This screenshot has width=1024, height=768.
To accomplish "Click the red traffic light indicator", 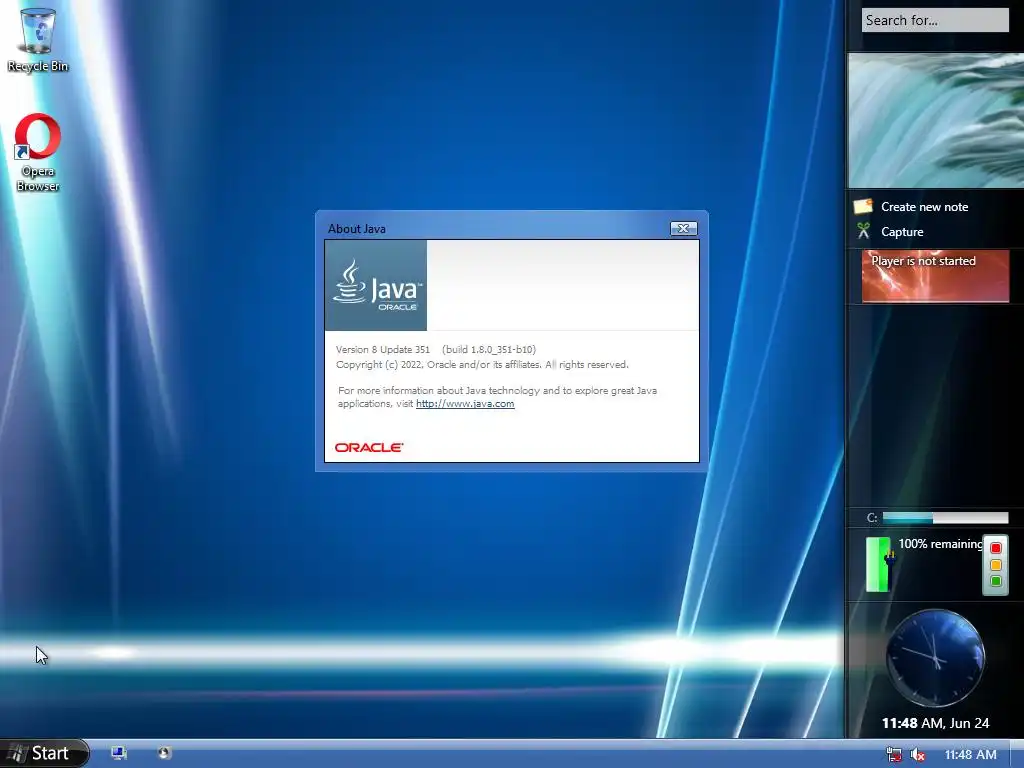I will tap(996, 548).
